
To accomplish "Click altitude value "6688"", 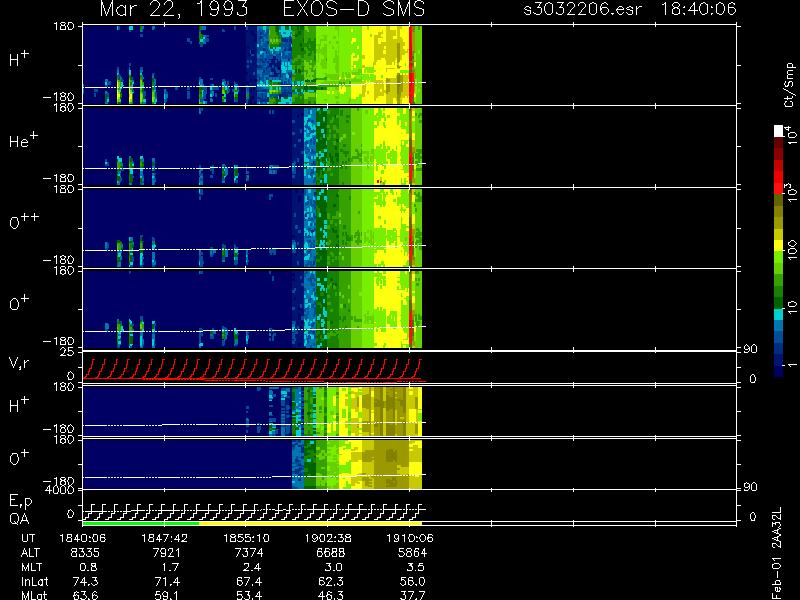I will click(330, 553).
